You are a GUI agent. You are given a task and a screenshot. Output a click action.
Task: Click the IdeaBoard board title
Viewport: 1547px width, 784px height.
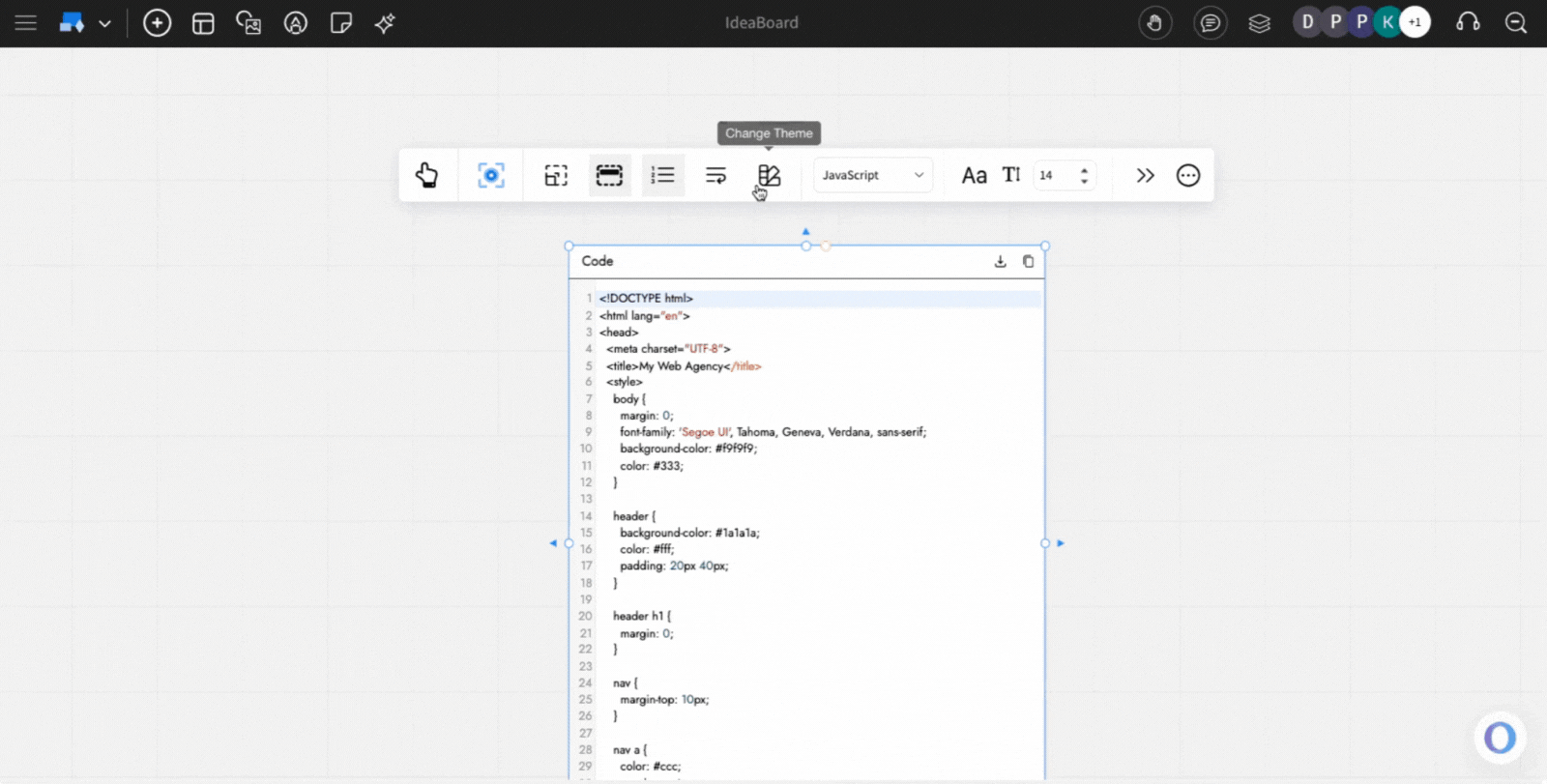762,22
